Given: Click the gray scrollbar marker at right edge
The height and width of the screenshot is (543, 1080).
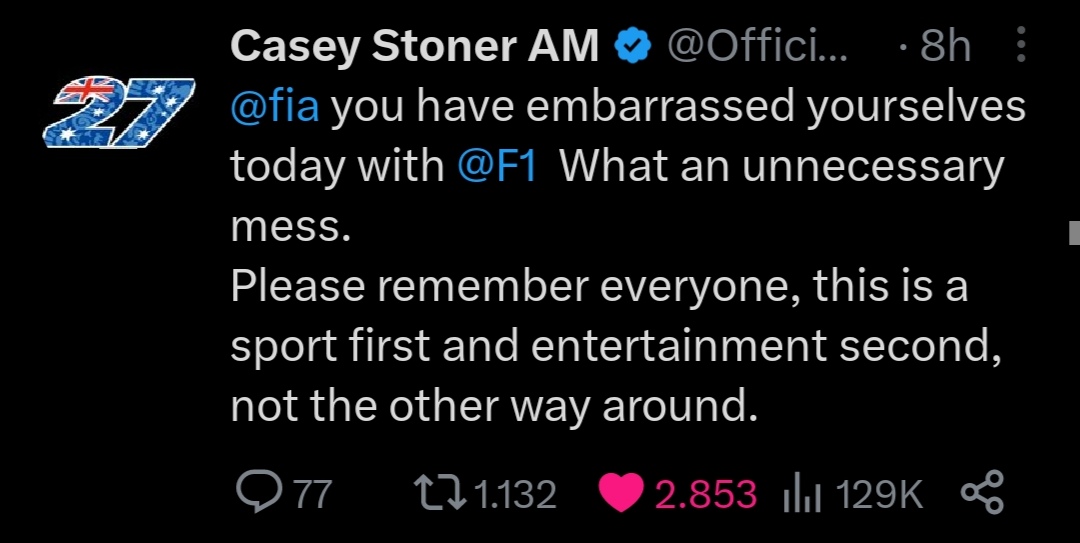Looking at the screenshot, I should point(1074,233).
